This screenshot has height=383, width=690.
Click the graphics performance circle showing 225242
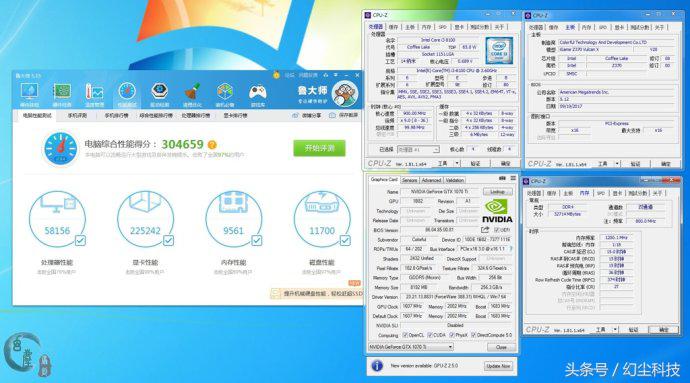[145, 219]
